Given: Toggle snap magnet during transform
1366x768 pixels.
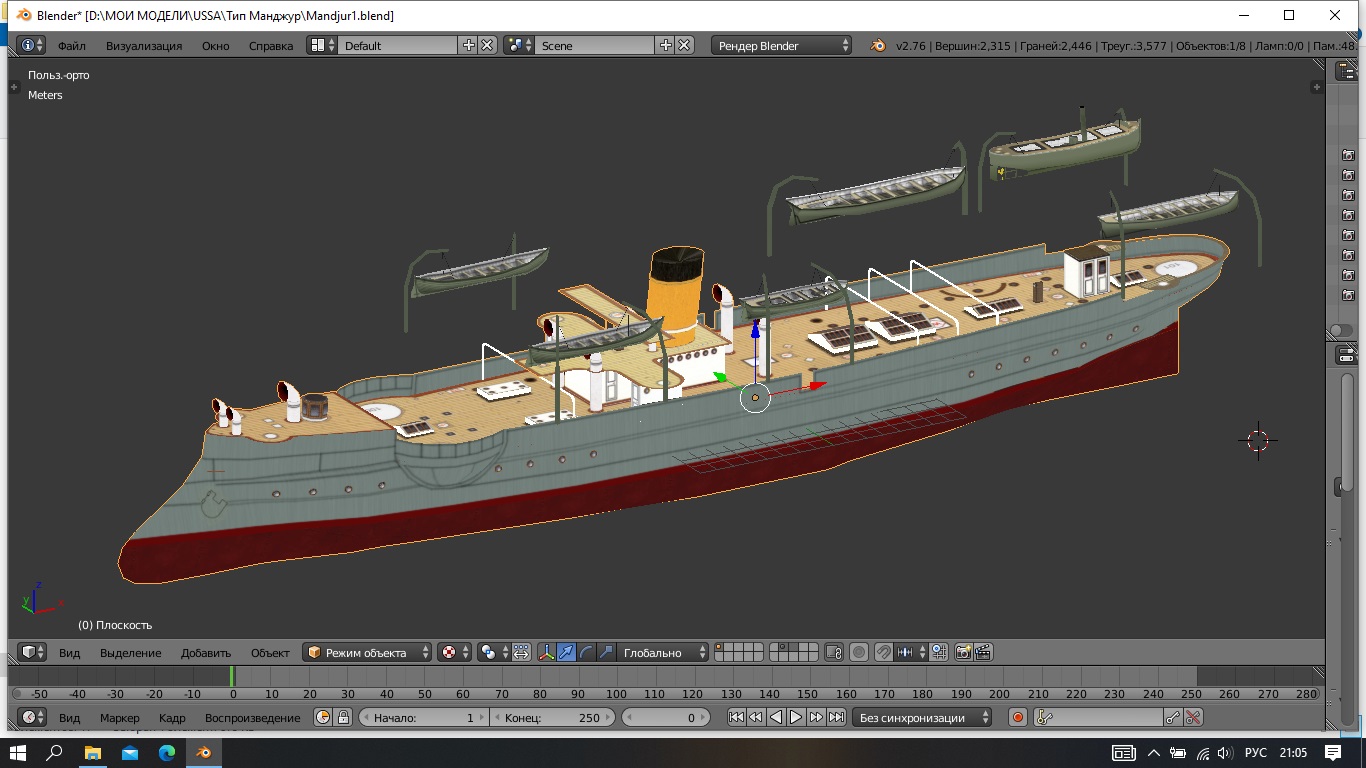Looking at the screenshot, I should point(883,652).
